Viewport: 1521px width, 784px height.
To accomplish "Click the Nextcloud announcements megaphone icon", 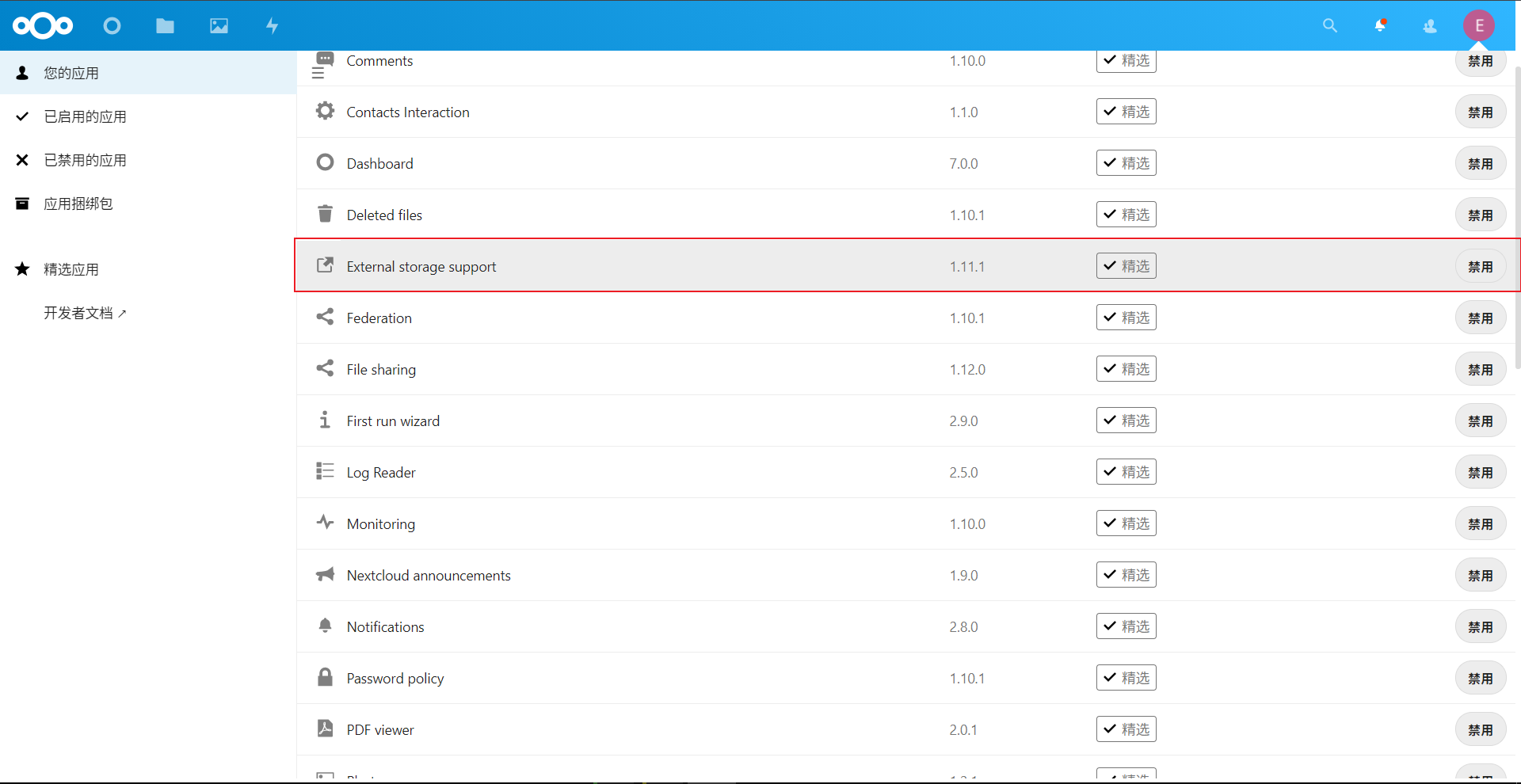I will (x=325, y=574).
